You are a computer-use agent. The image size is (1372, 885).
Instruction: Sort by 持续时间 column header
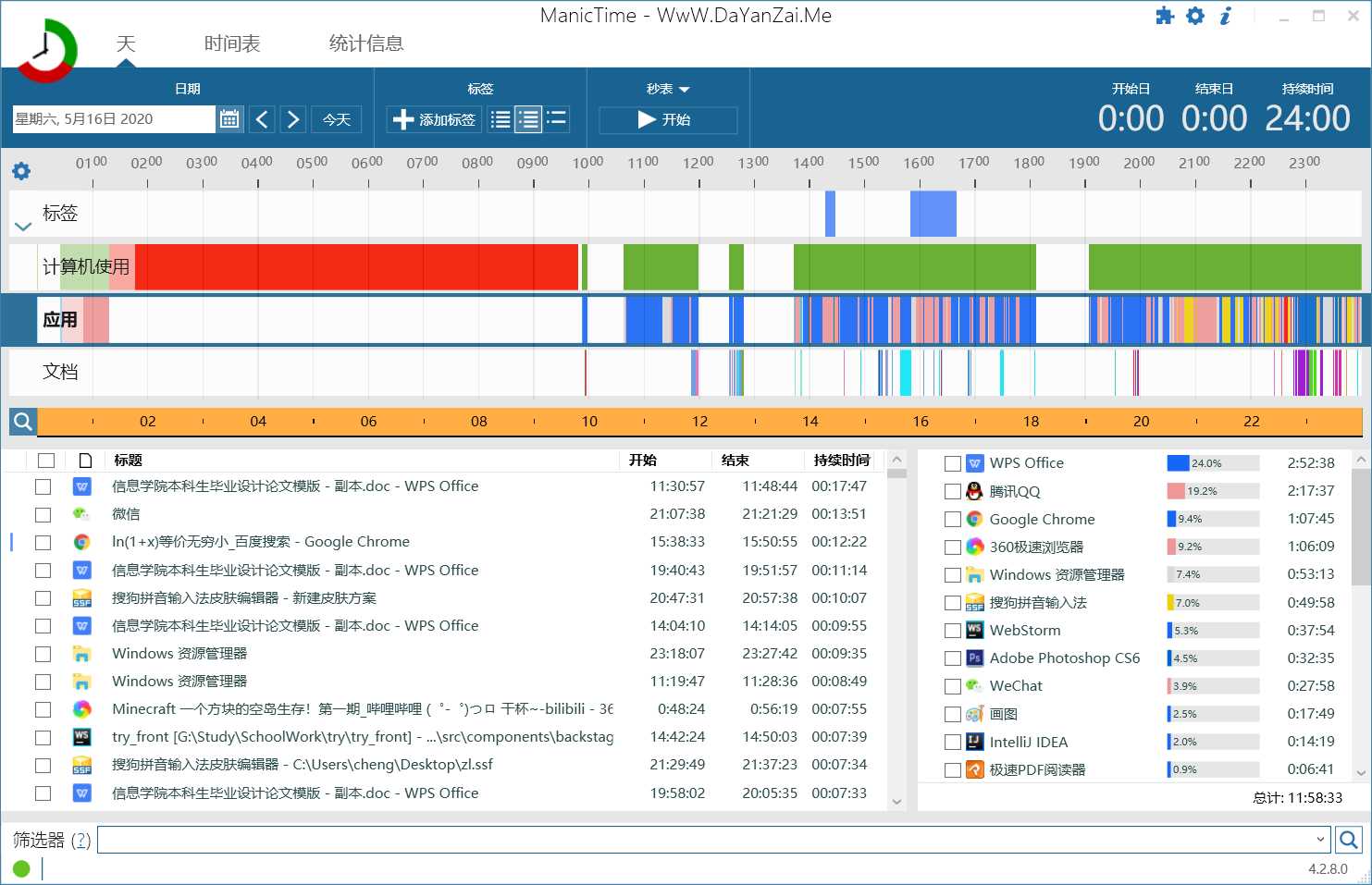842,461
